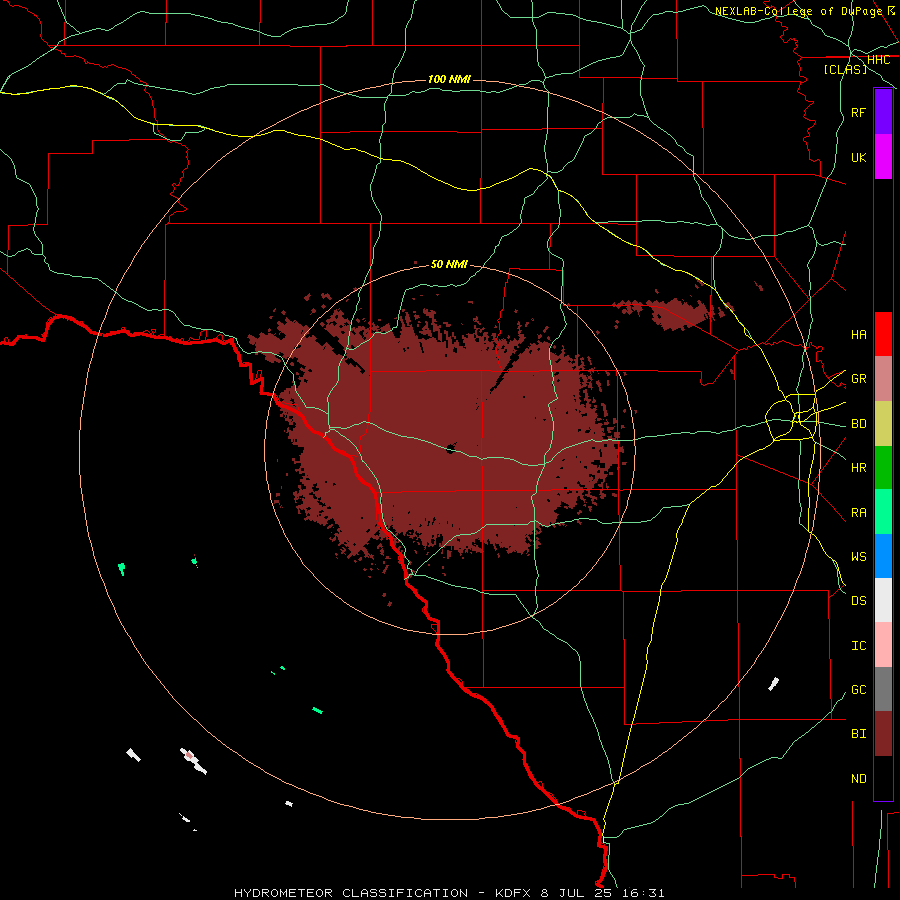Image resolution: width=900 pixels, height=900 pixels.
Task: Click the 100 NMI range ring label
Action: (x=449, y=79)
